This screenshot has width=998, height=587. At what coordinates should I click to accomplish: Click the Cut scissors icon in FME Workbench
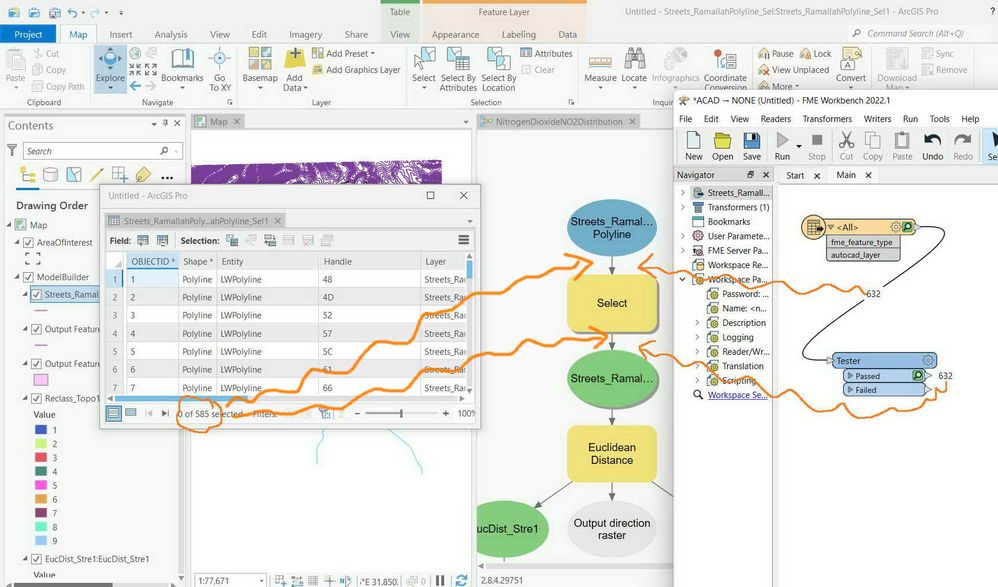point(847,140)
